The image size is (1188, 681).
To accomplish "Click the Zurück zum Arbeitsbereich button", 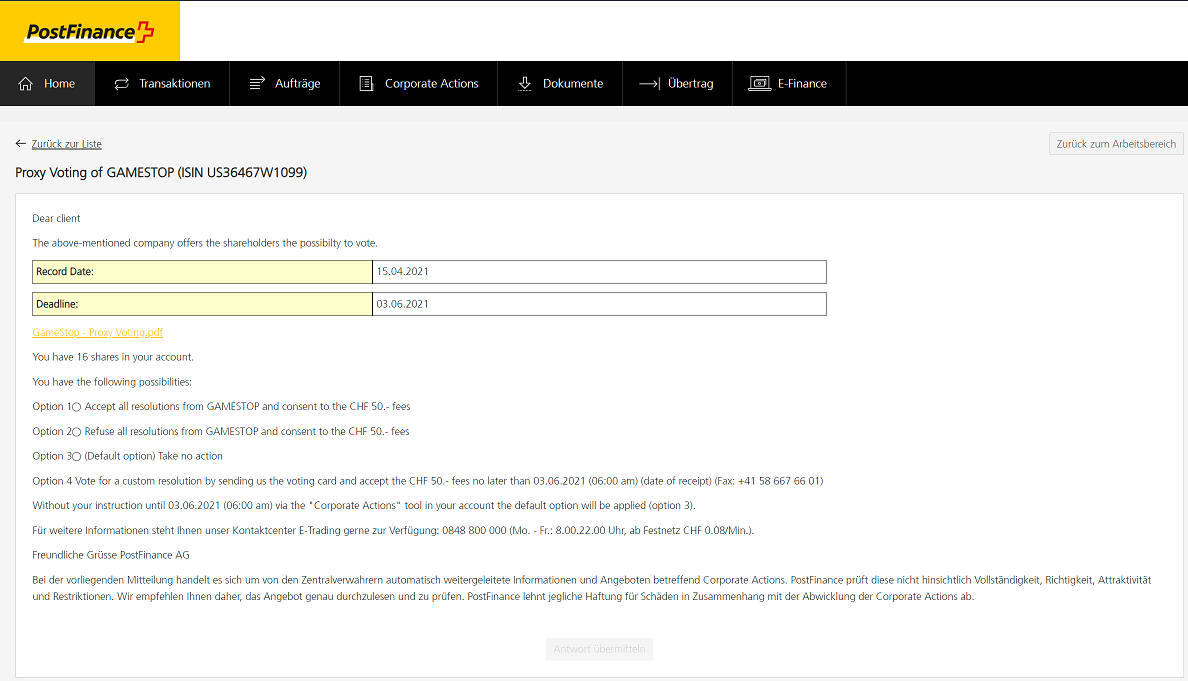I will [1116, 144].
